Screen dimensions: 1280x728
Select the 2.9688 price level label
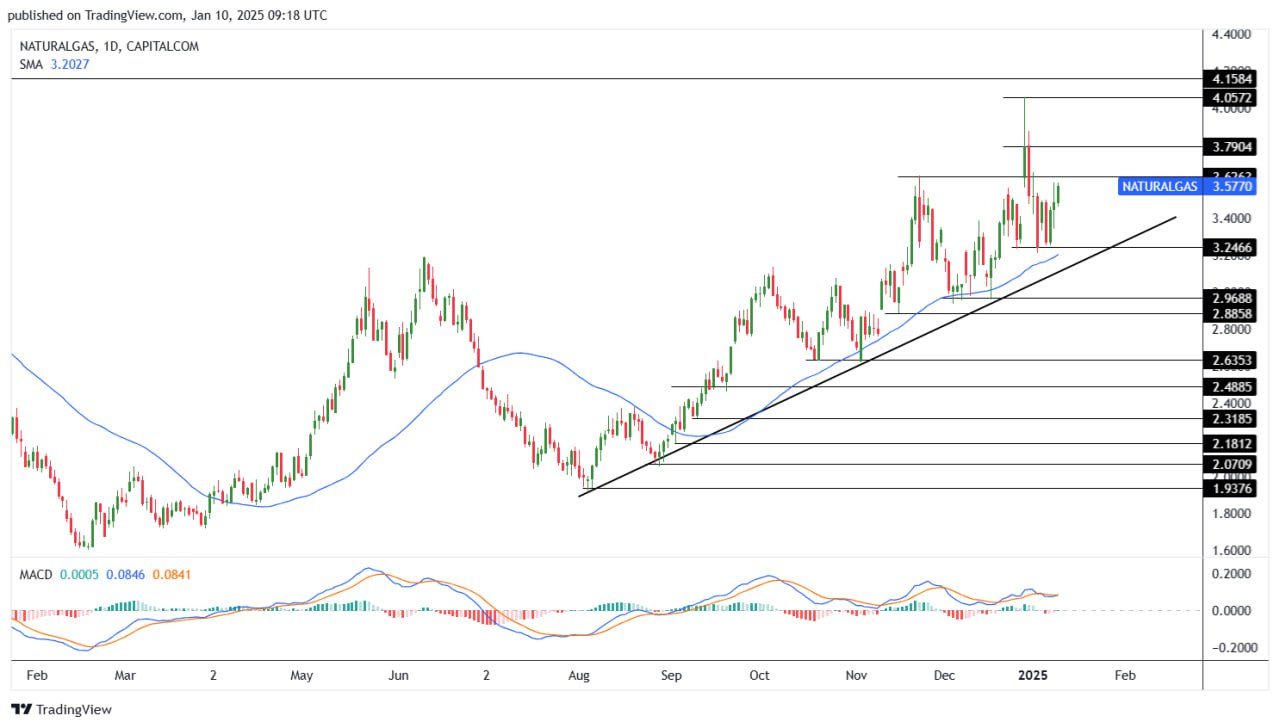(1231, 298)
